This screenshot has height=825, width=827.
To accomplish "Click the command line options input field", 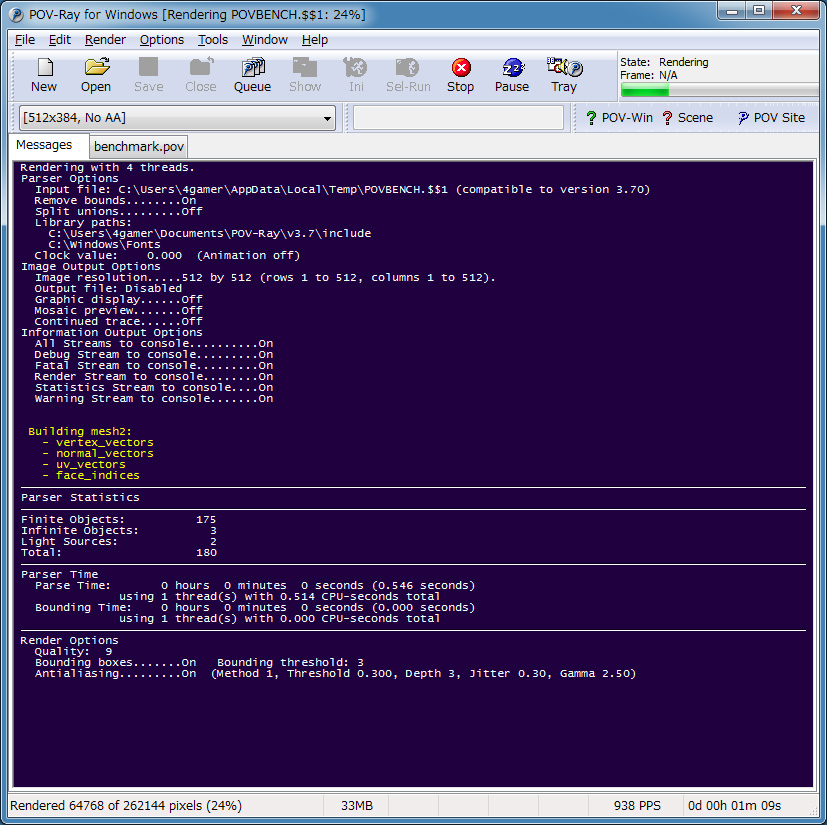I will [x=458, y=118].
